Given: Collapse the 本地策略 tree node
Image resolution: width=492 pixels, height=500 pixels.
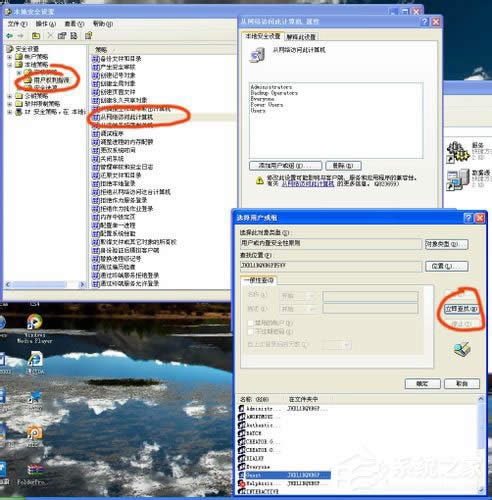Looking at the screenshot, I should pos(10,65).
